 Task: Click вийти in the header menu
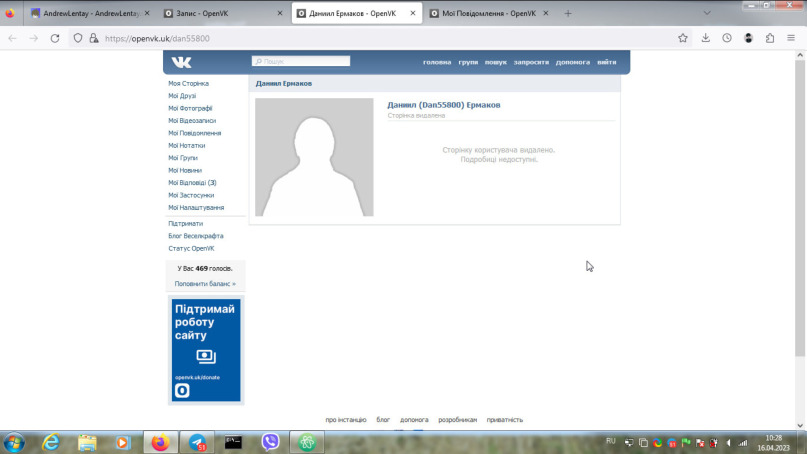(x=606, y=62)
